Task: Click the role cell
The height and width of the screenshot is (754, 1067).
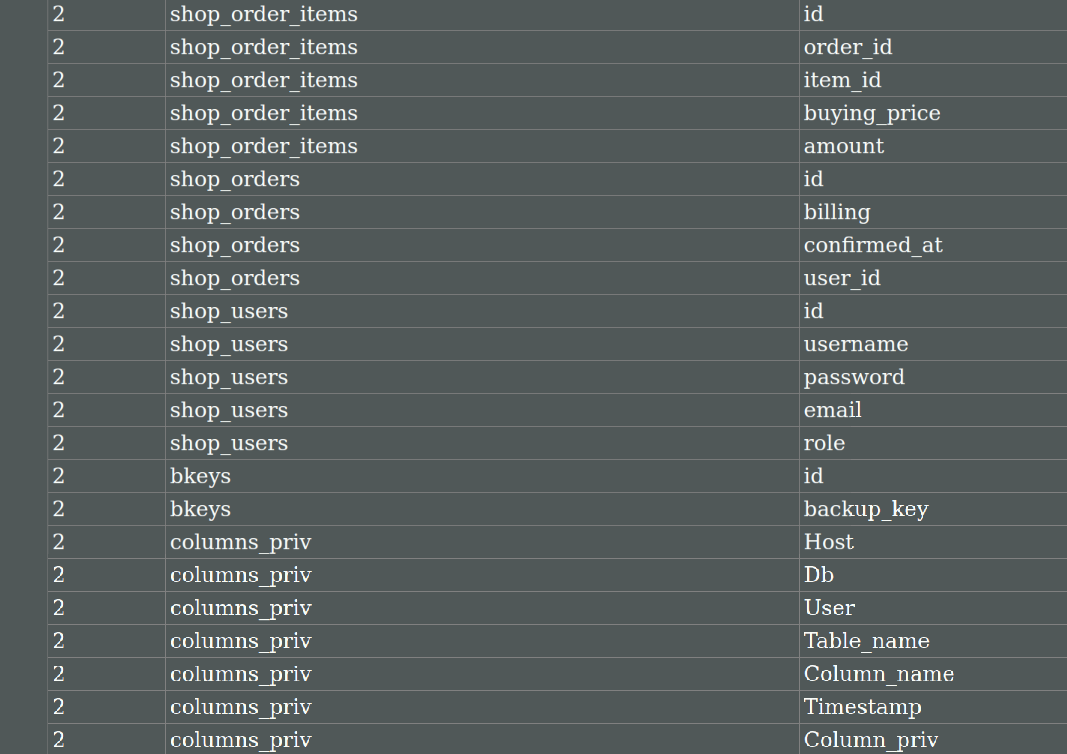Action: point(824,443)
